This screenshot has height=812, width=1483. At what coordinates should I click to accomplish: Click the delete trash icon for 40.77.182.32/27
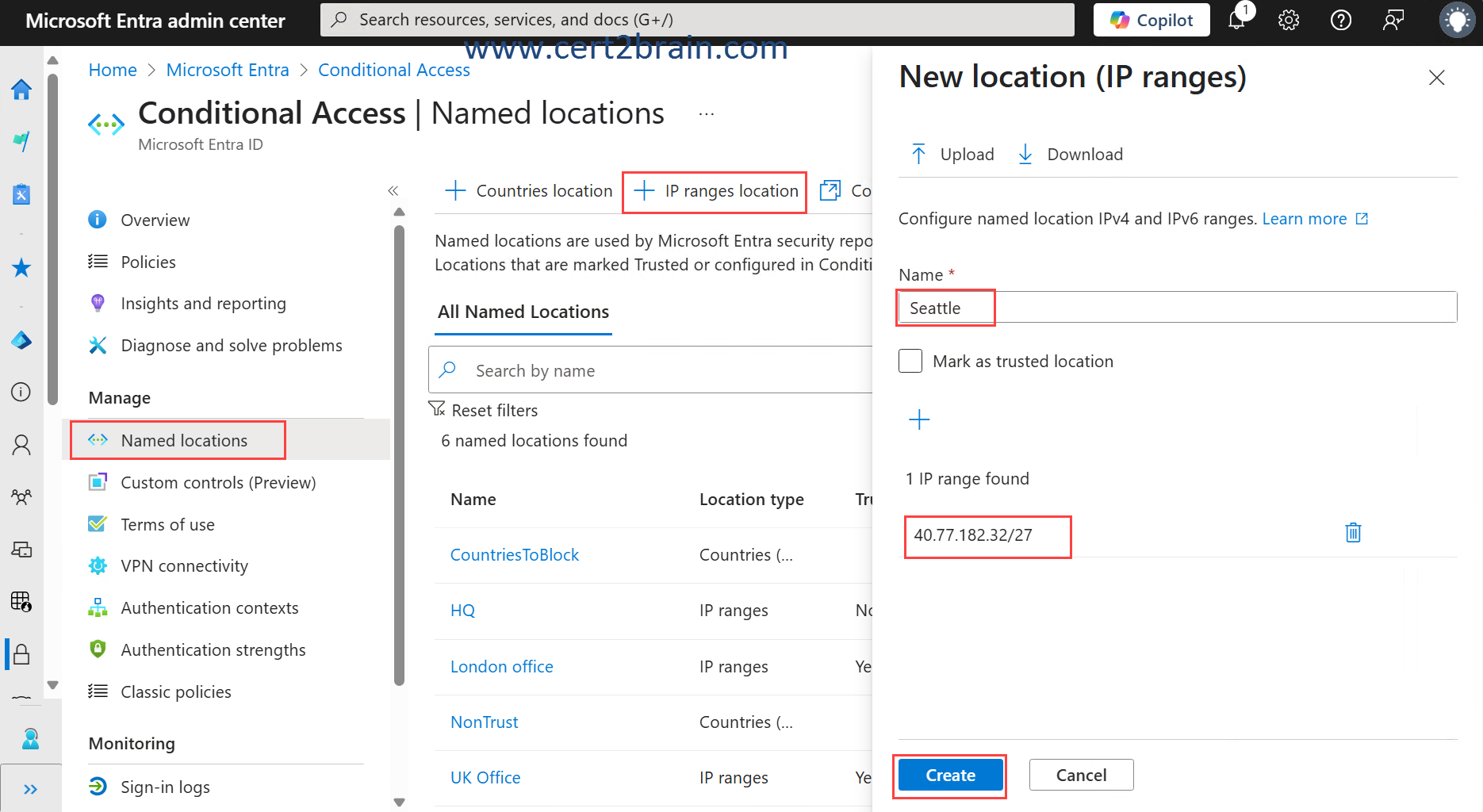point(1353,533)
